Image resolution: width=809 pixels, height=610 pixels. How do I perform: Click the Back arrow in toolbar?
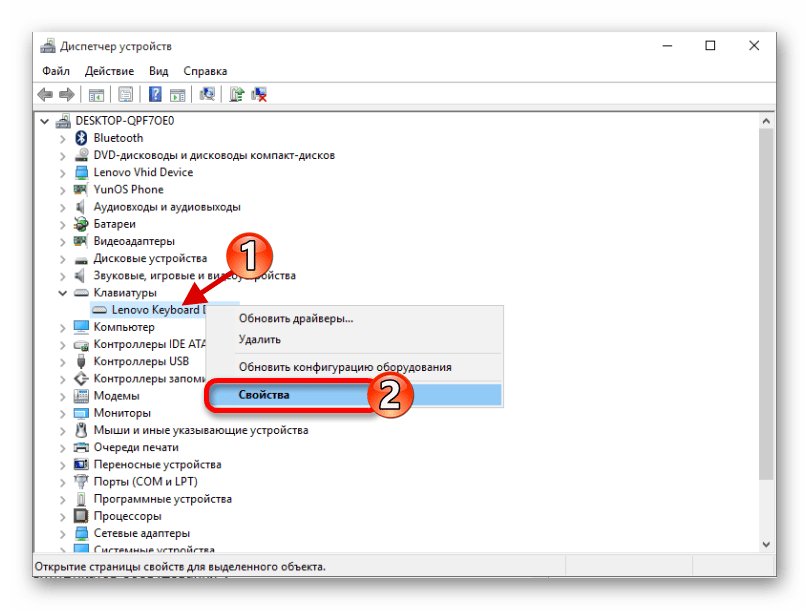pyautogui.click(x=45, y=95)
